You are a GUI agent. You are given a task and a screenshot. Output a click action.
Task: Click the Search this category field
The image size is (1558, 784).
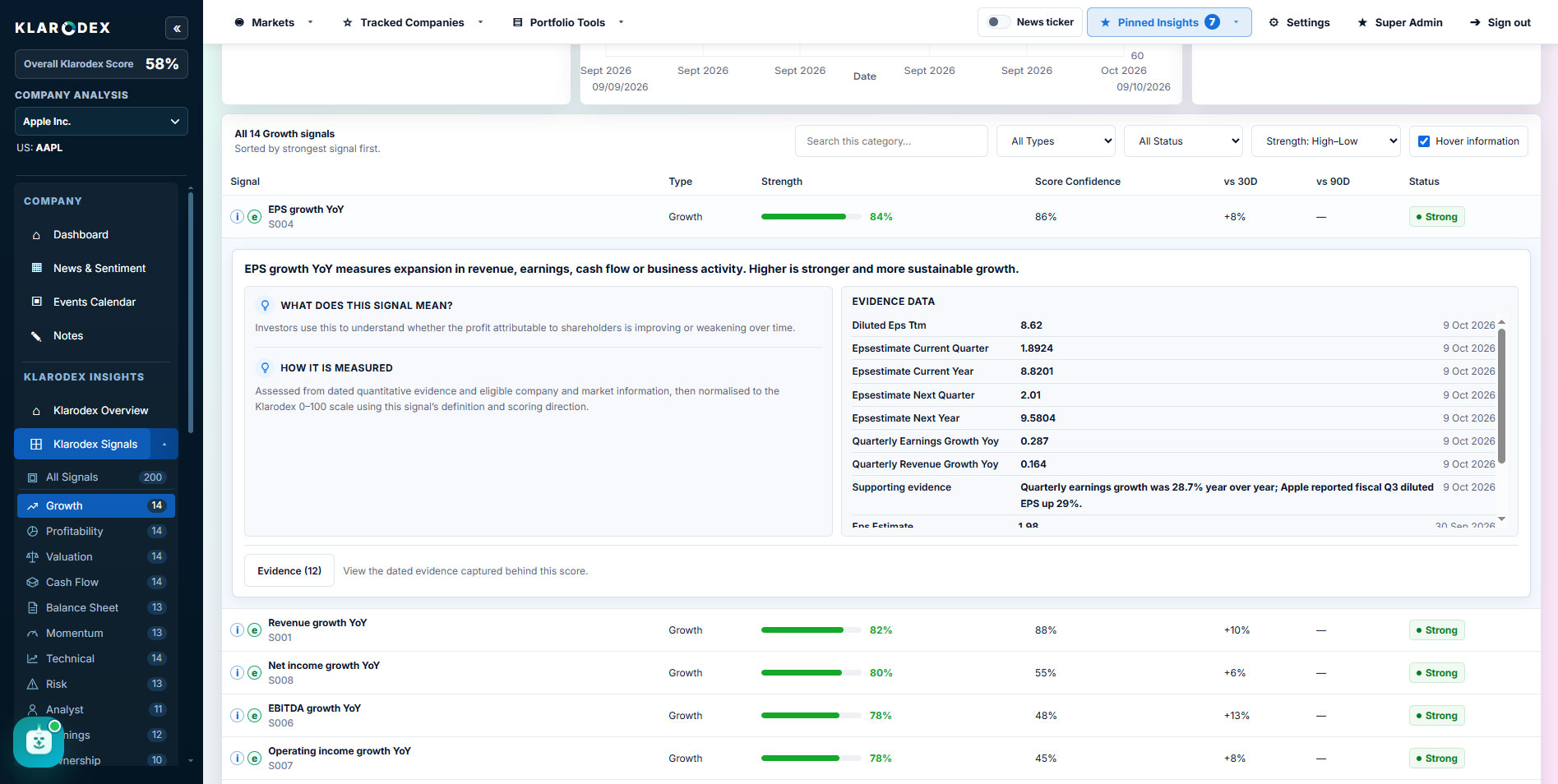coord(891,141)
